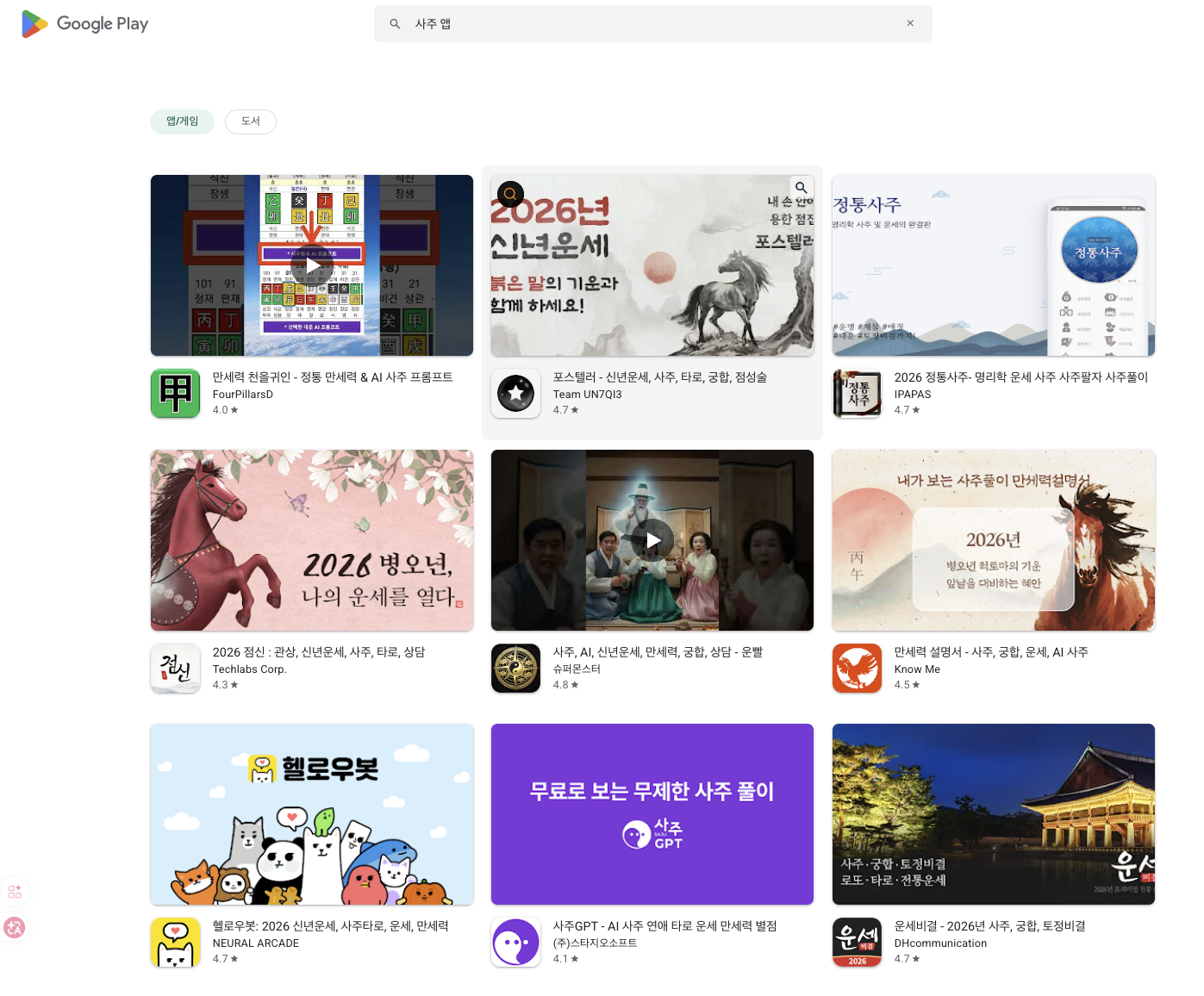Click the 사주GPT purple speech-bubble app icon
This screenshot has width=1204, height=996.
pos(515,942)
